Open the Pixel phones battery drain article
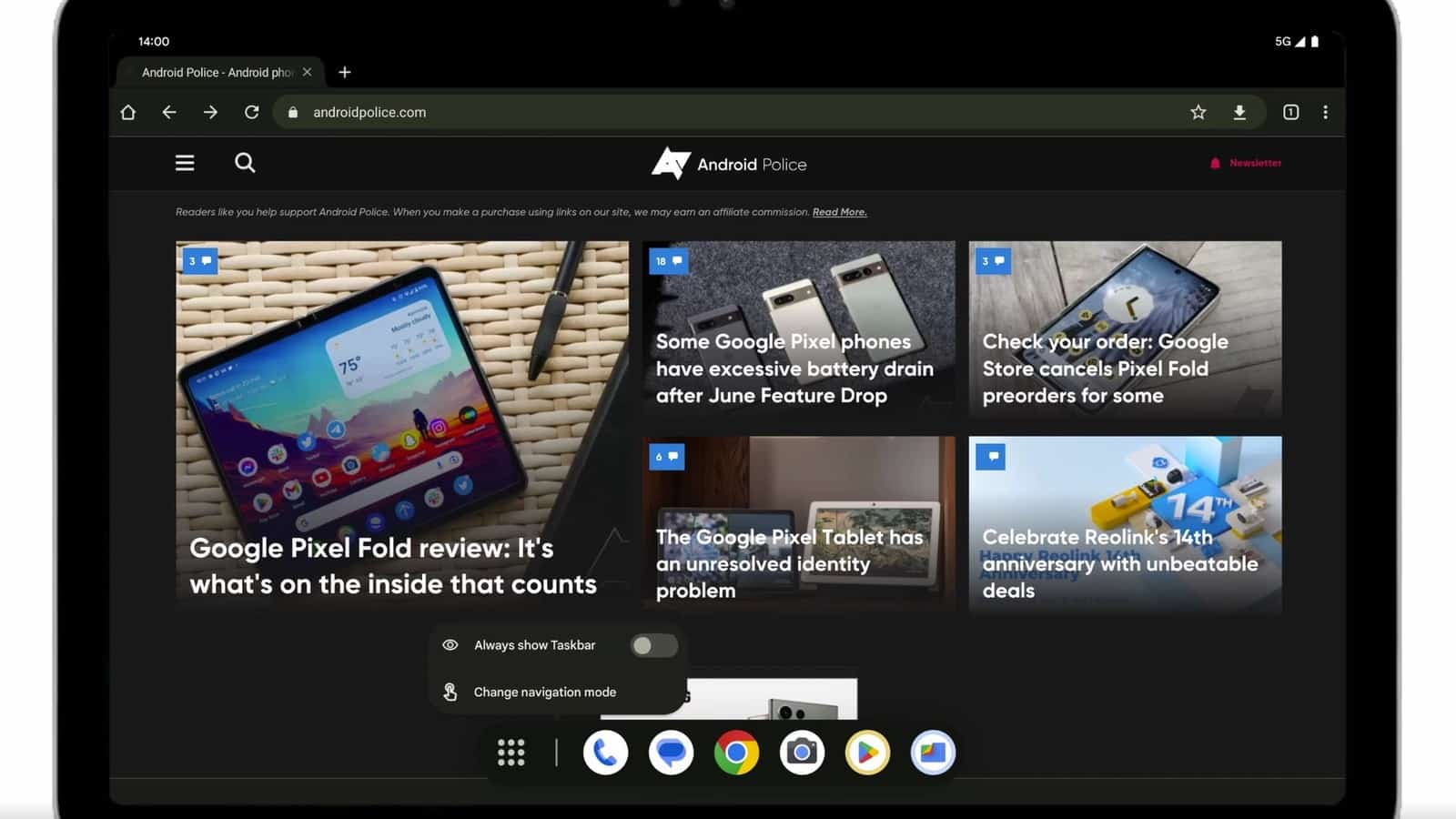 coord(799,329)
